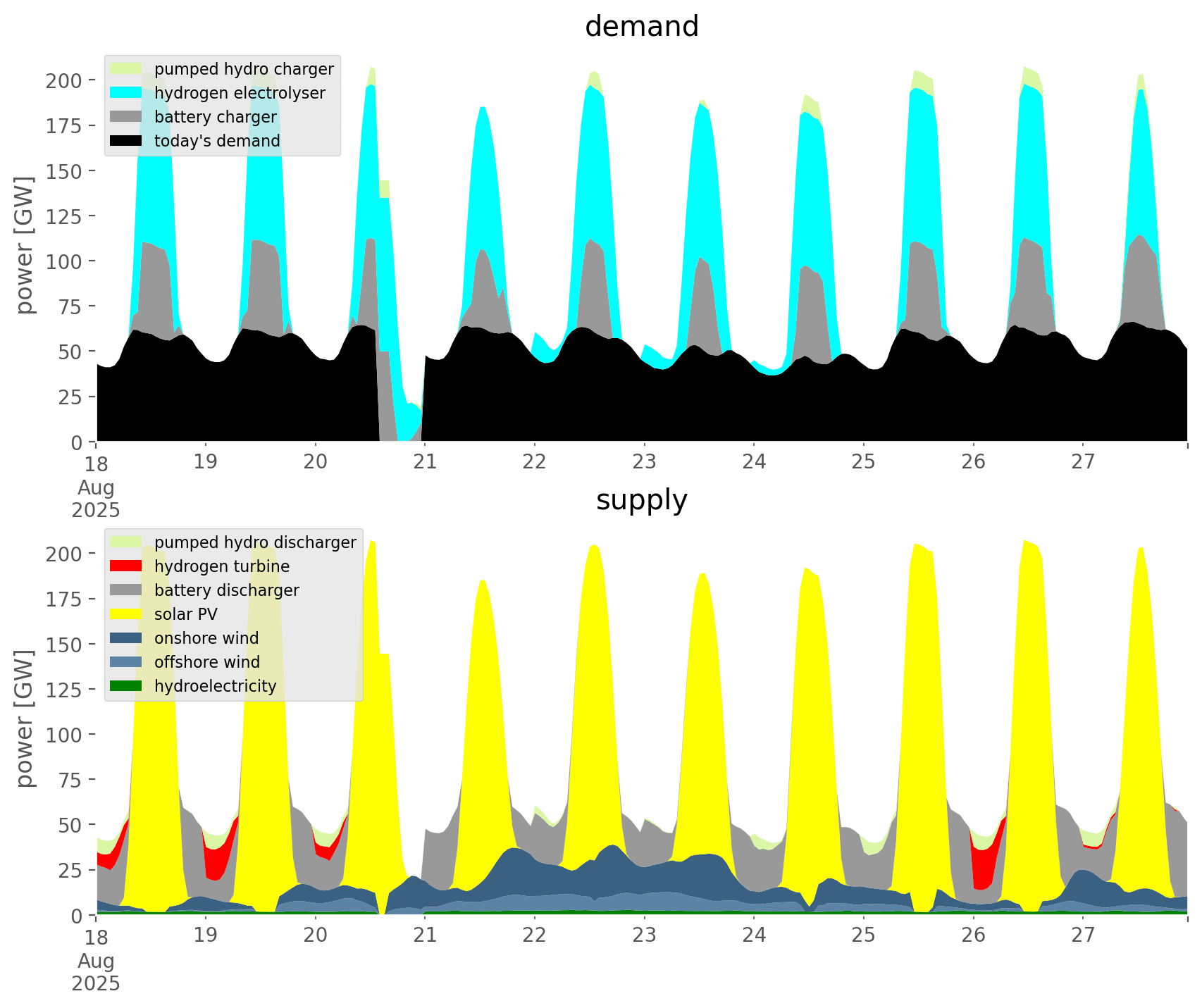Select the pumped hydro discharger legend label
Image resolution: width=1202 pixels, height=1008 pixels.
(255, 542)
